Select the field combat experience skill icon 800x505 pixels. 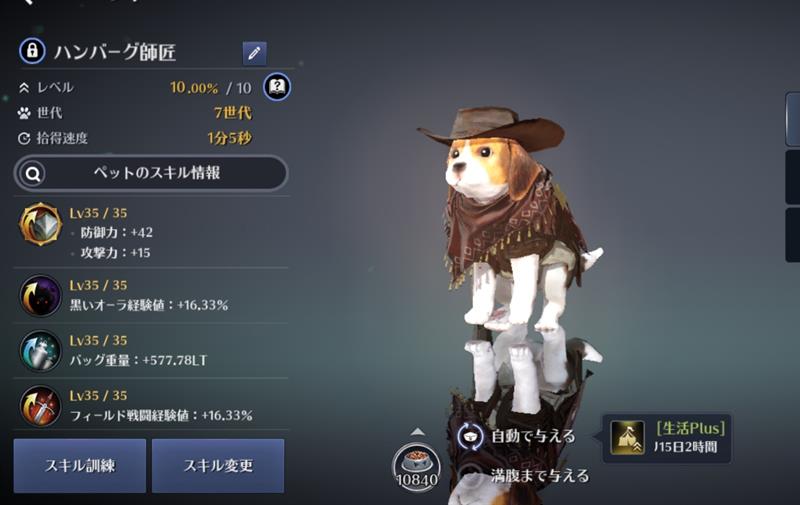point(40,406)
